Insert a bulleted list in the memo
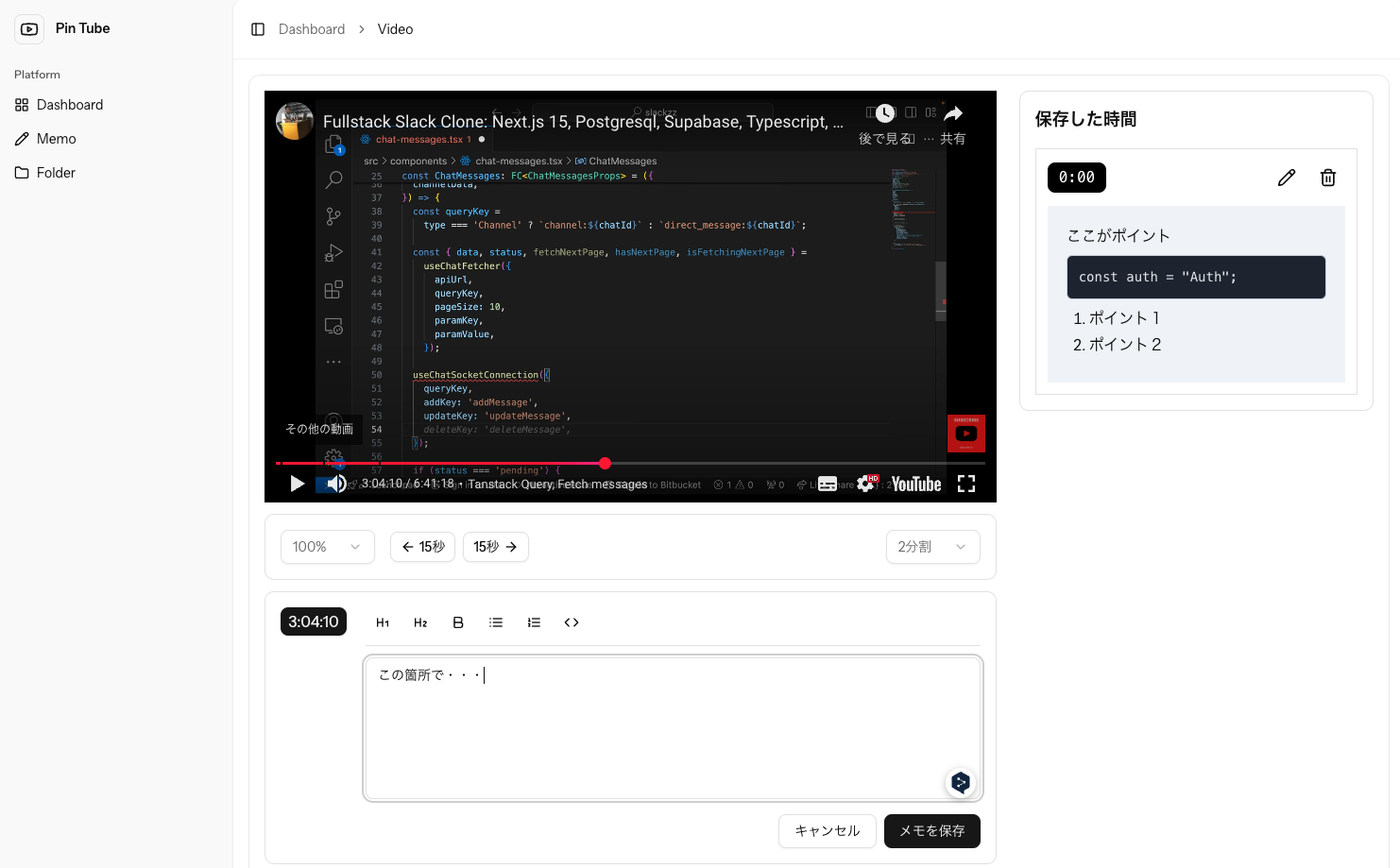1400x868 pixels. [496, 622]
